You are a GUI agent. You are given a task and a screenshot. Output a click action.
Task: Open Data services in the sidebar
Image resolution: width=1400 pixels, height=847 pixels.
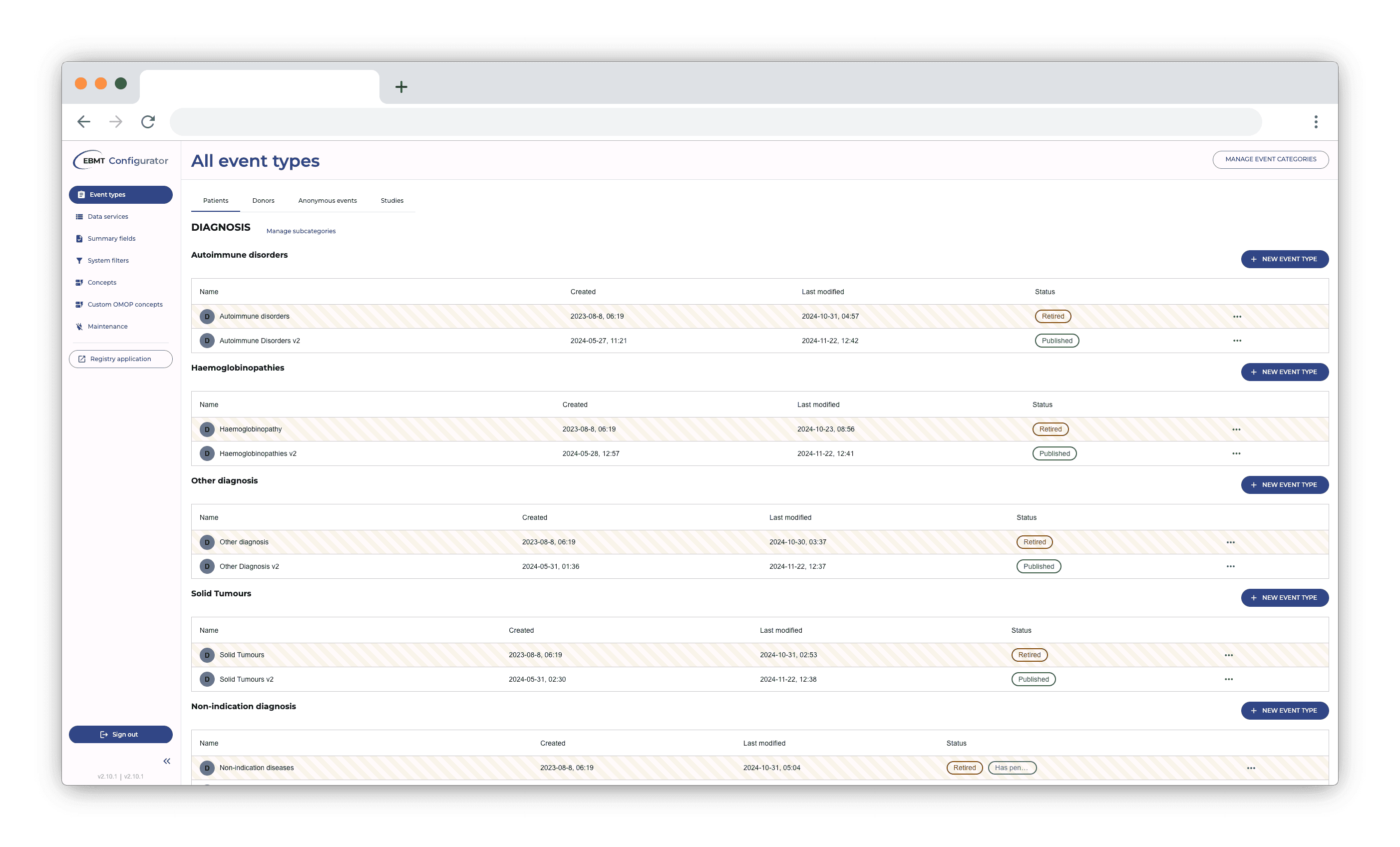point(107,217)
